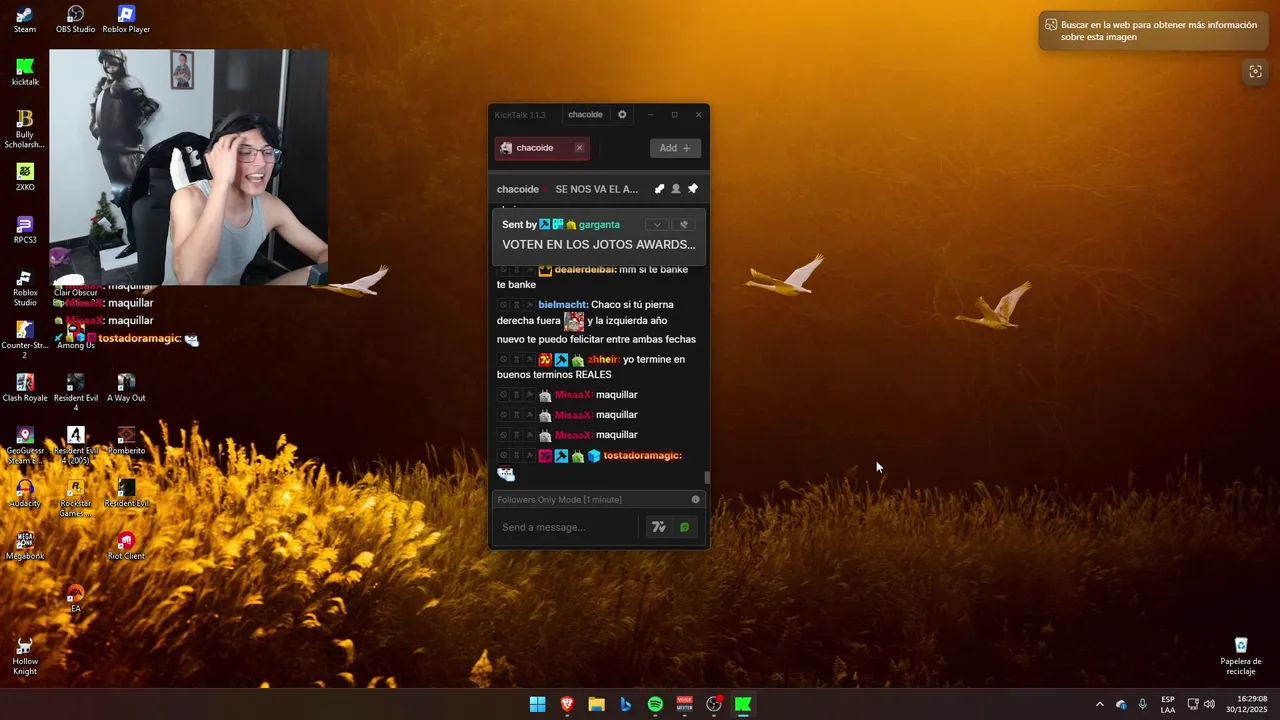Select the Riot Client desktop icon

pyautogui.click(x=126, y=546)
